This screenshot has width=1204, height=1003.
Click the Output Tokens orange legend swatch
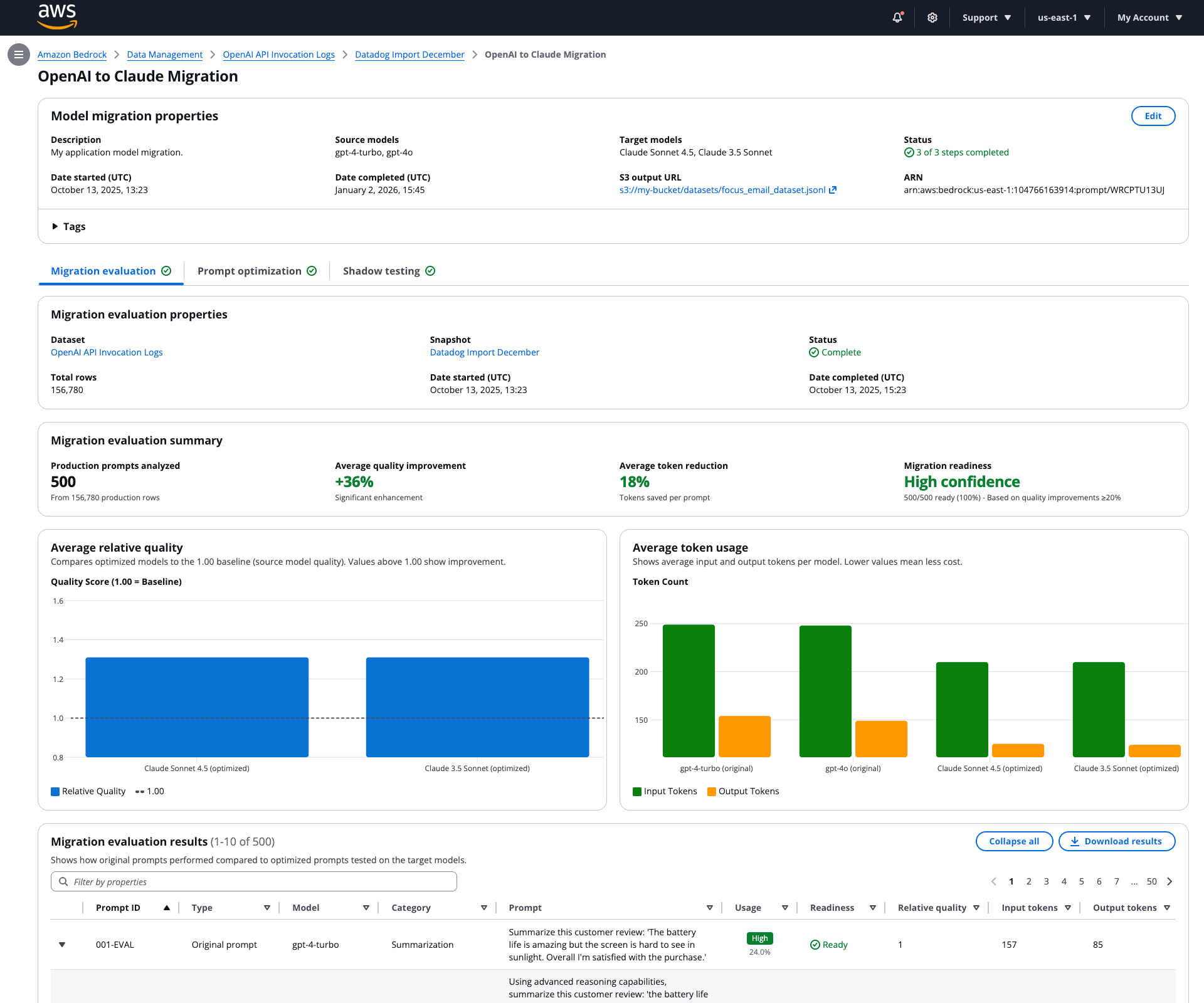tap(712, 792)
